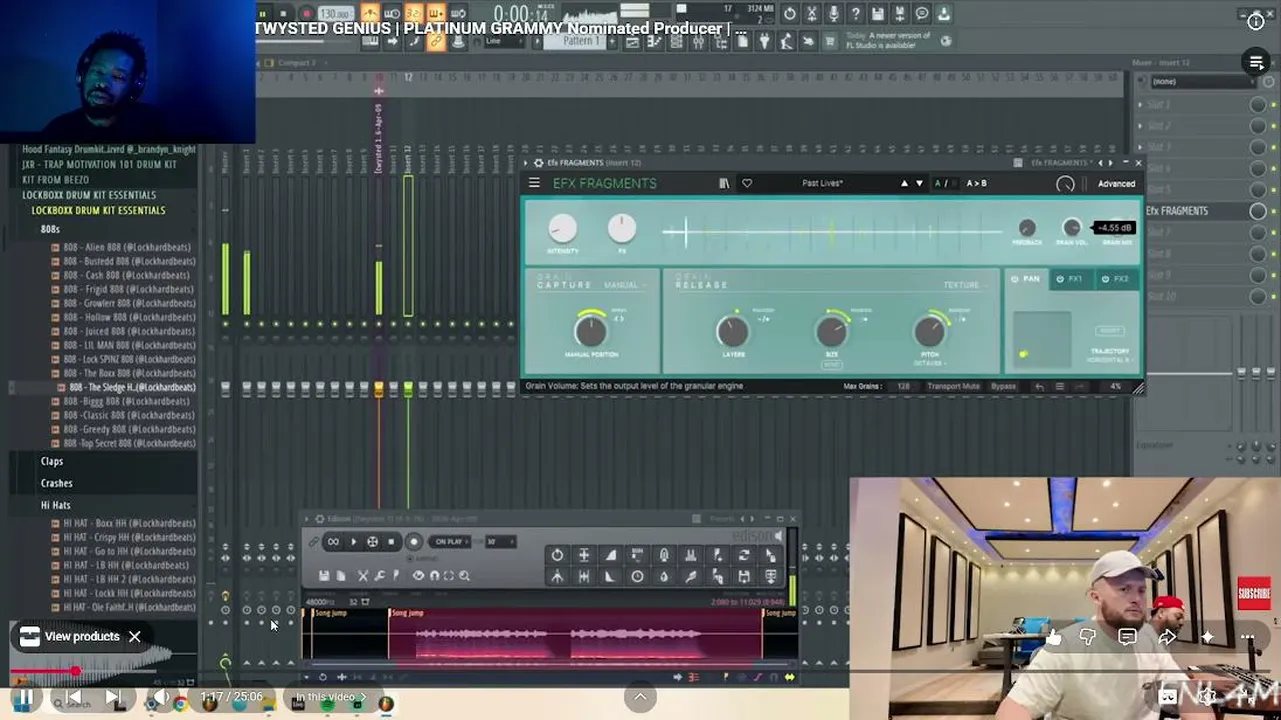Open Edison ON PLAY record mode dropdown

click(x=450, y=542)
